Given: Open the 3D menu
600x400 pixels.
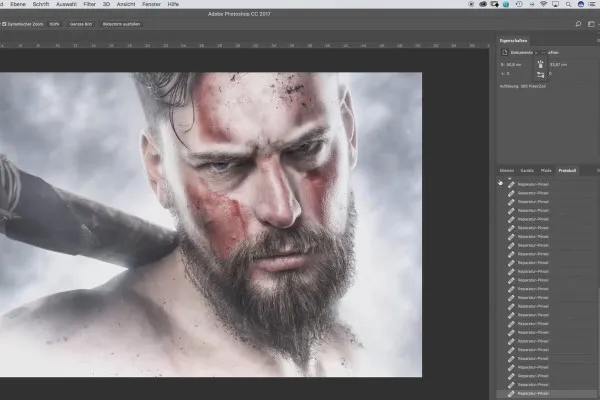Looking at the screenshot, I should tap(106, 4).
